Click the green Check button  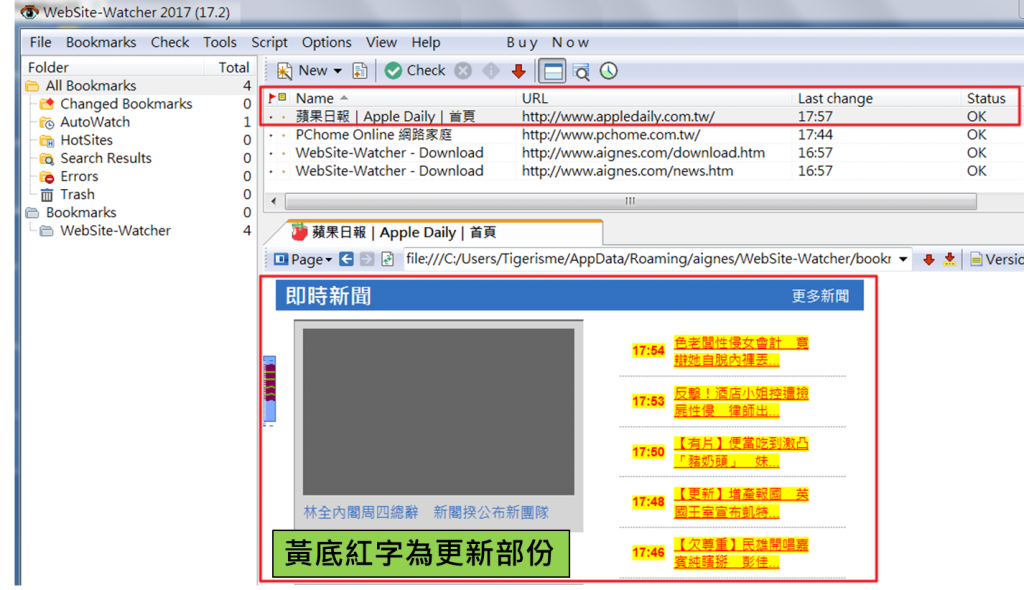point(415,71)
